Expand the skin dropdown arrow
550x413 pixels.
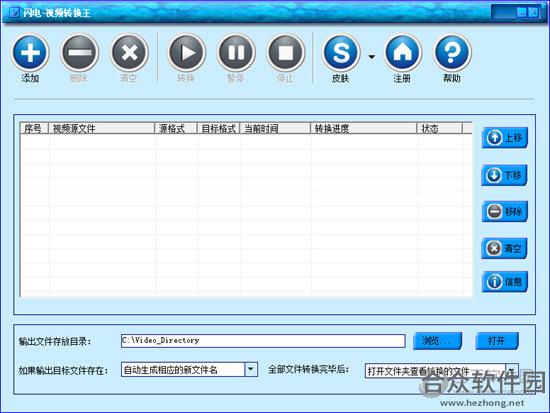(371, 56)
